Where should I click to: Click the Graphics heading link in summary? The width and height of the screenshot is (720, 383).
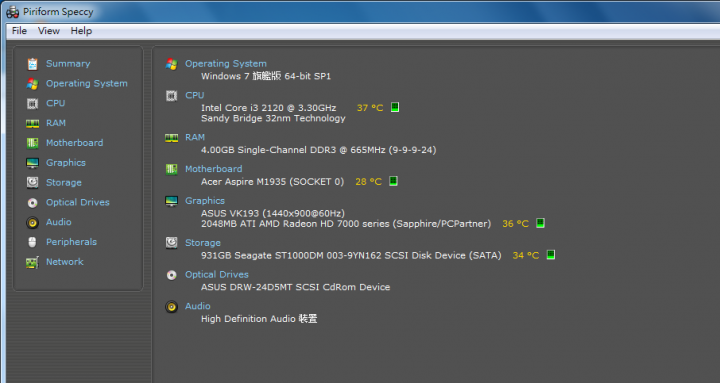205,201
